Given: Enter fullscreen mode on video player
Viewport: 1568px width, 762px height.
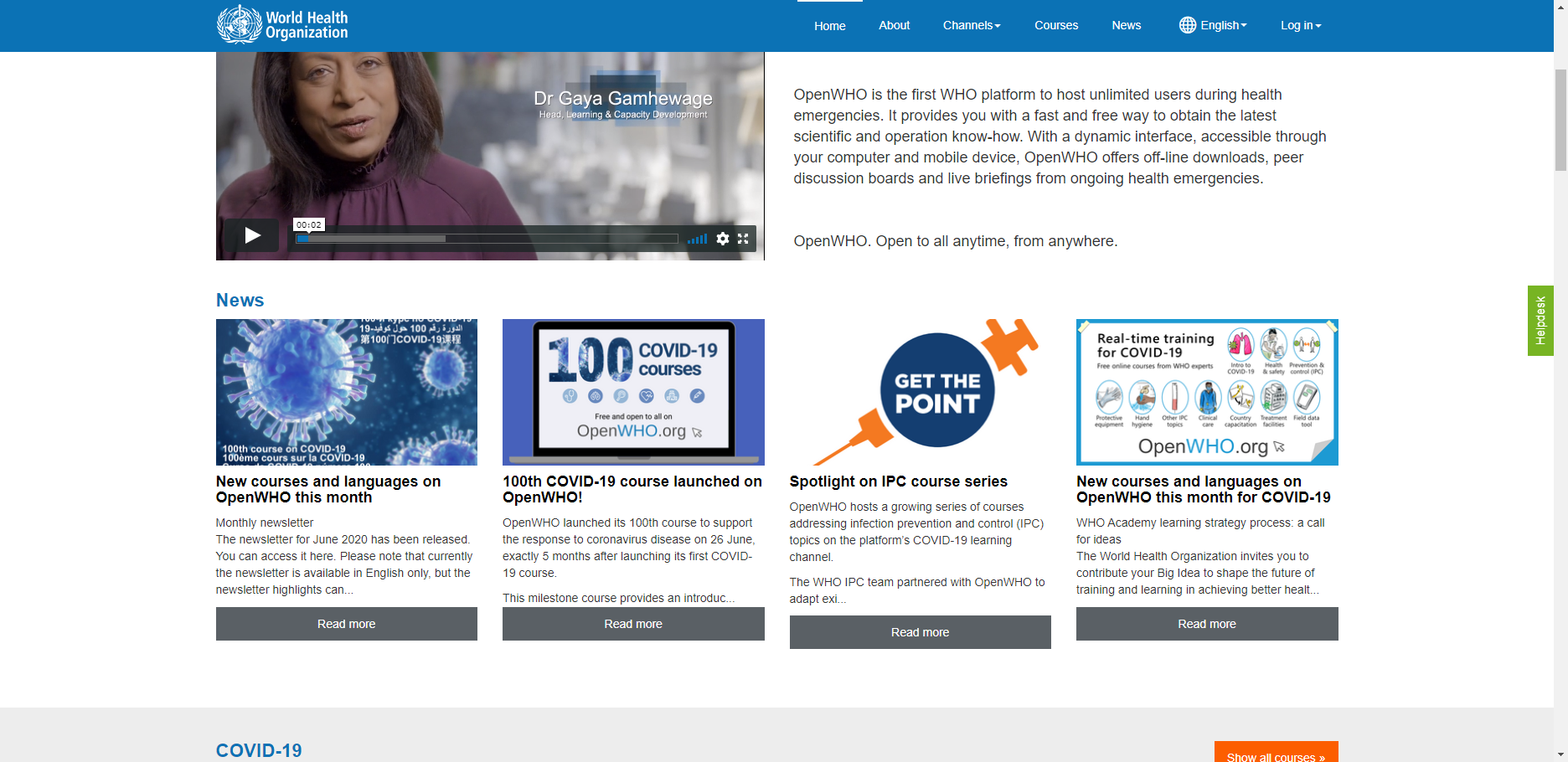Looking at the screenshot, I should click(x=743, y=239).
